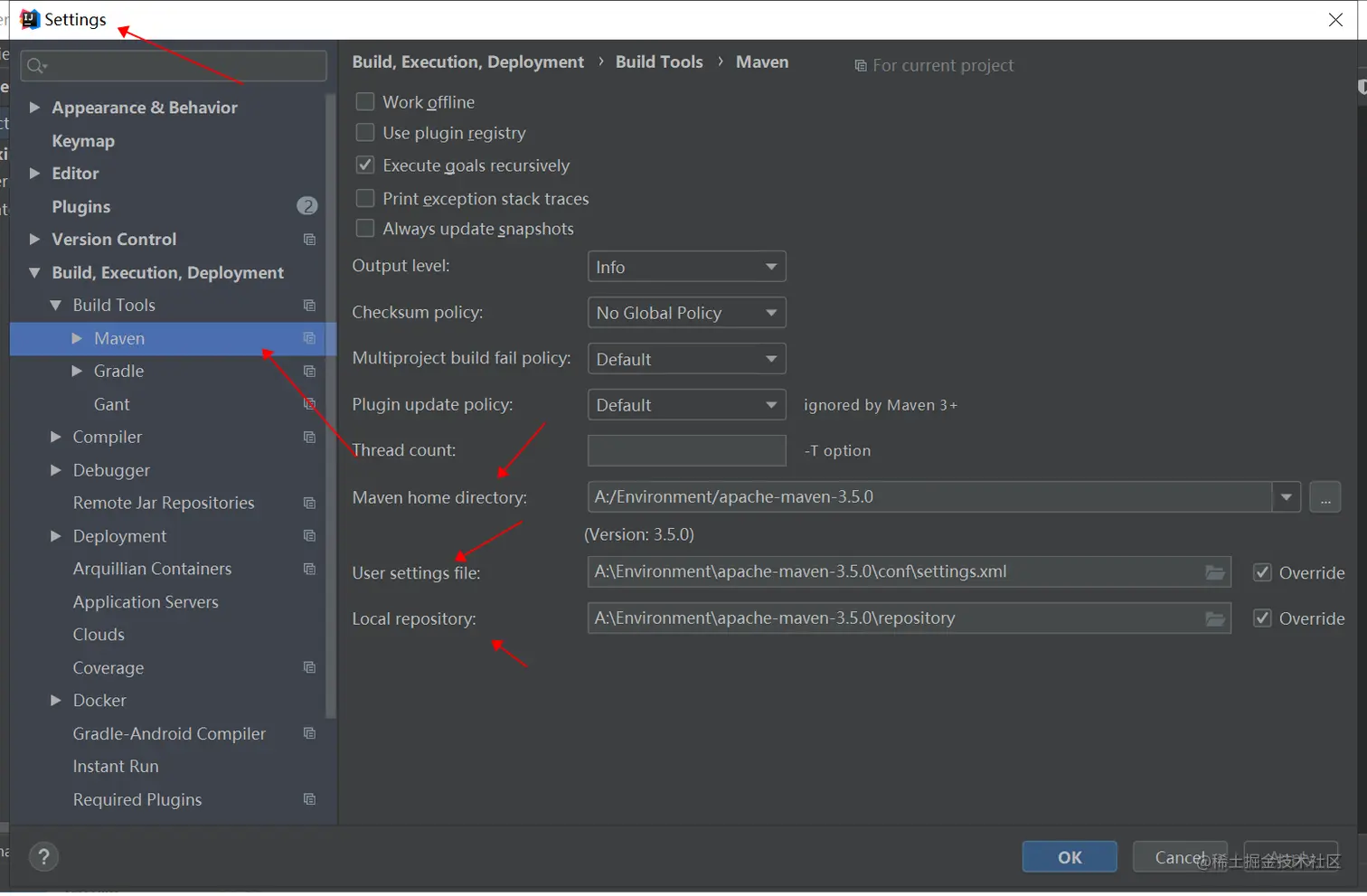Expand the Compiler arrow
The image size is (1367, 896).
56,438
